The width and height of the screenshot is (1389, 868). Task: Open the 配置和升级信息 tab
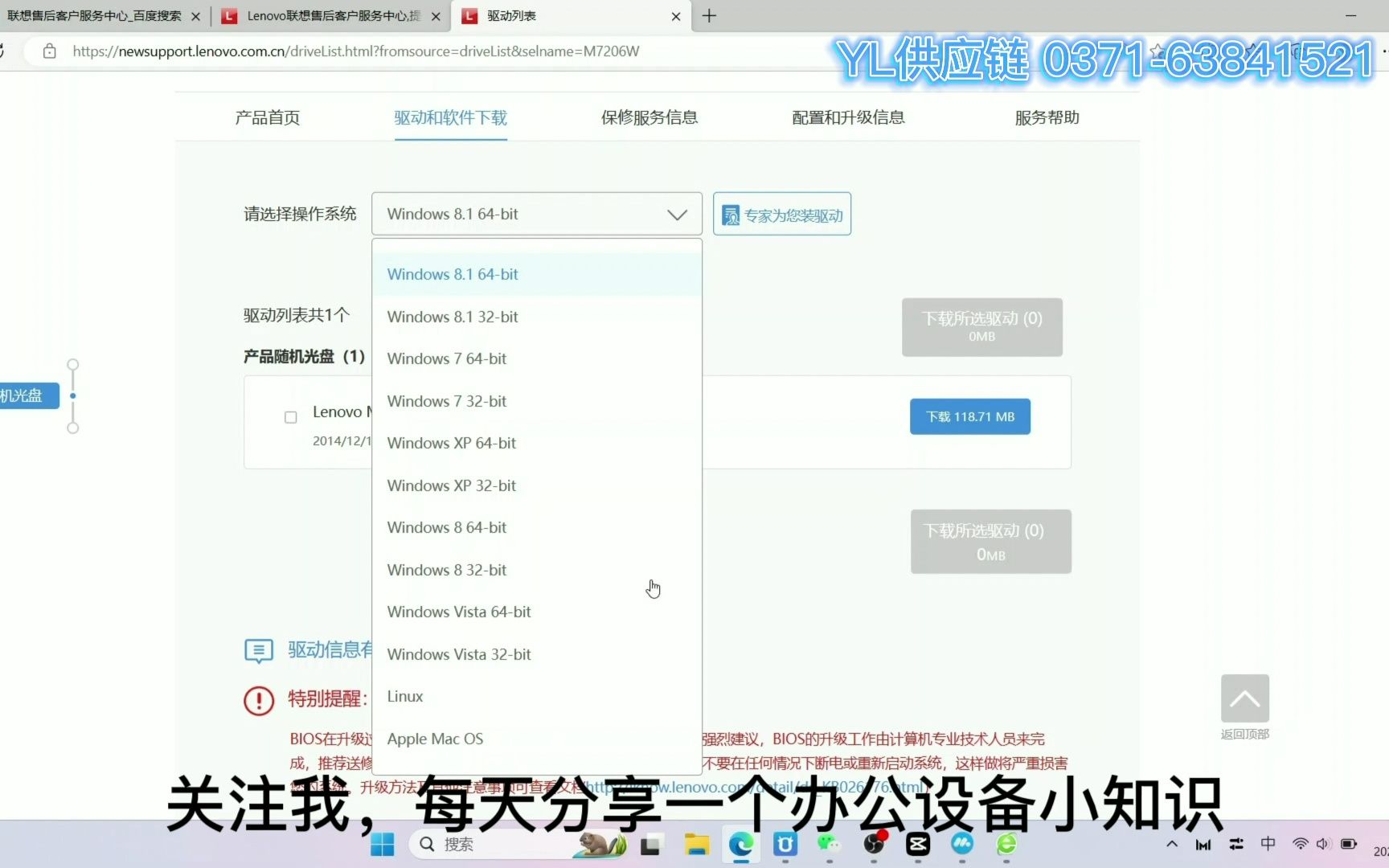pyautogui.click(x=849, y=117)
